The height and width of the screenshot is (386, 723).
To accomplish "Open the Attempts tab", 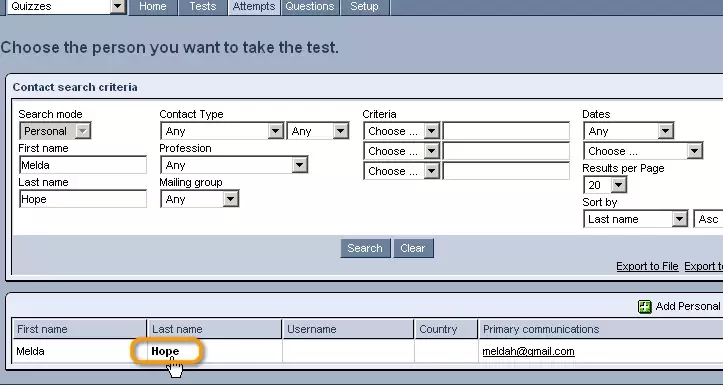I will pos(254,6).
